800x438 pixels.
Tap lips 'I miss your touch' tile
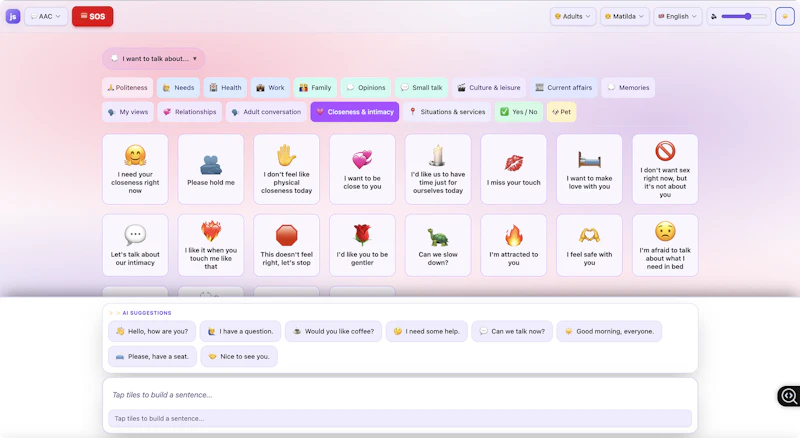tap(514, 169)
